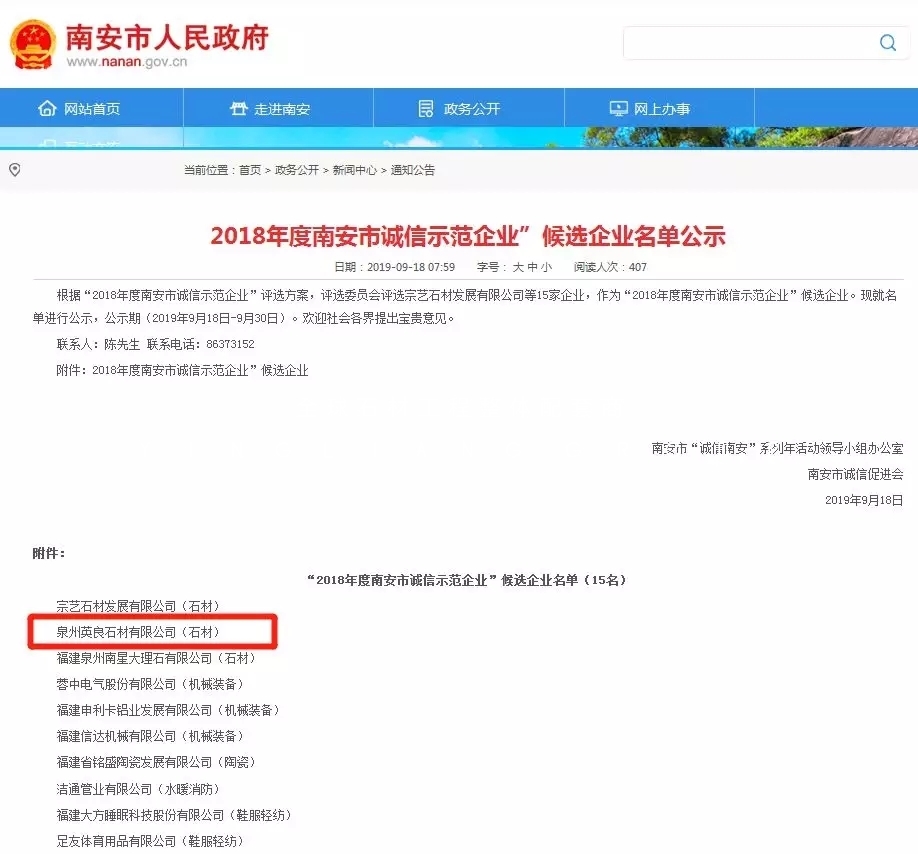This screenshot has width=918, height=854.
Task: Click 福建泉州南星大理石有限公司（石材）
Action: (x=156, y=658)
